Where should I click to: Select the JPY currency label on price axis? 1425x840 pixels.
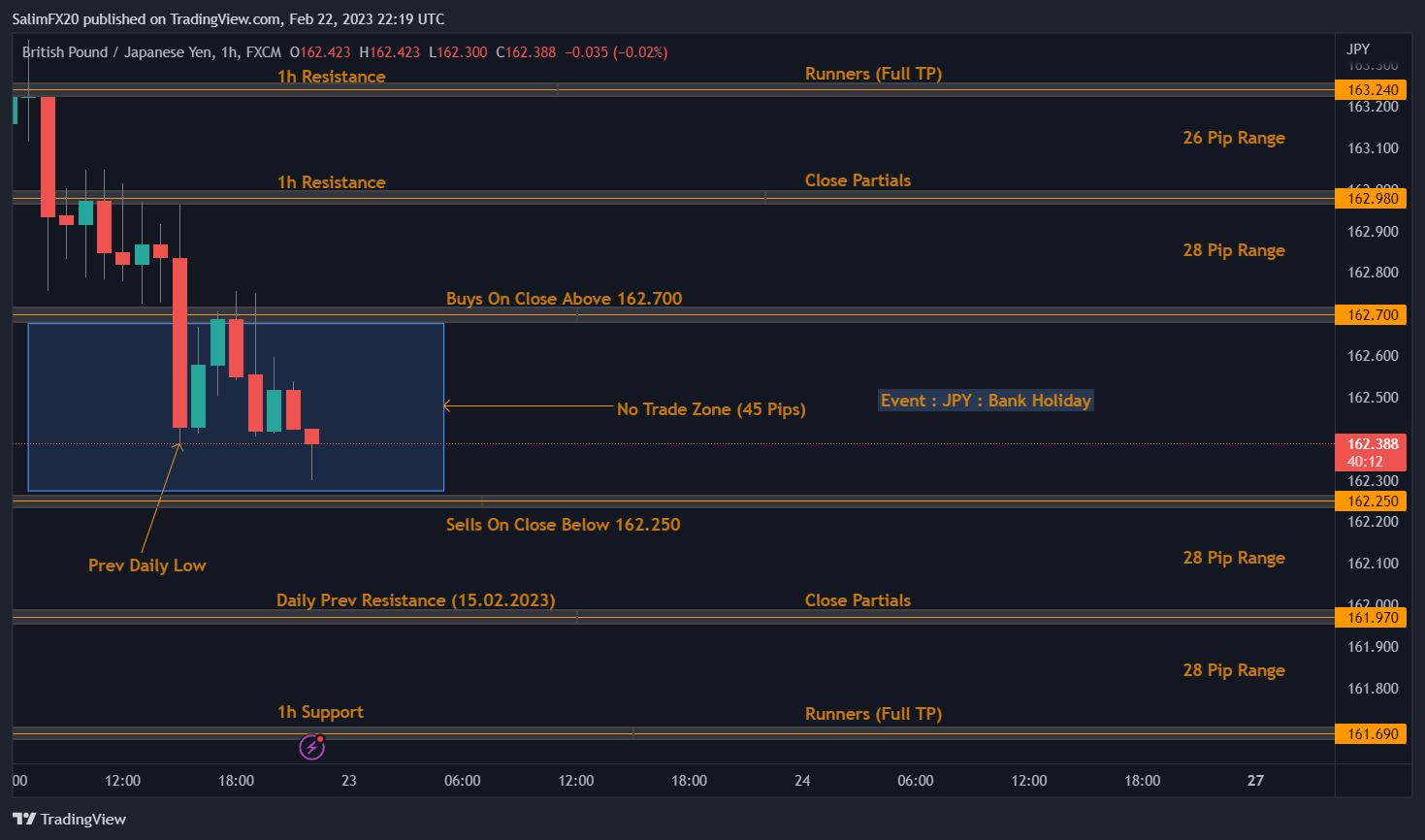point(1358,48)
